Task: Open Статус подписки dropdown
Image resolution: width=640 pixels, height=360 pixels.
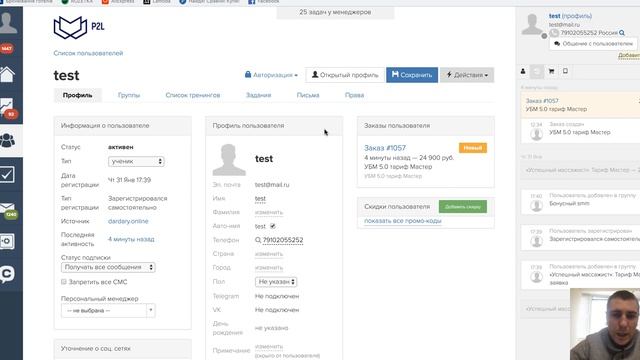Action: pos(108,267)
